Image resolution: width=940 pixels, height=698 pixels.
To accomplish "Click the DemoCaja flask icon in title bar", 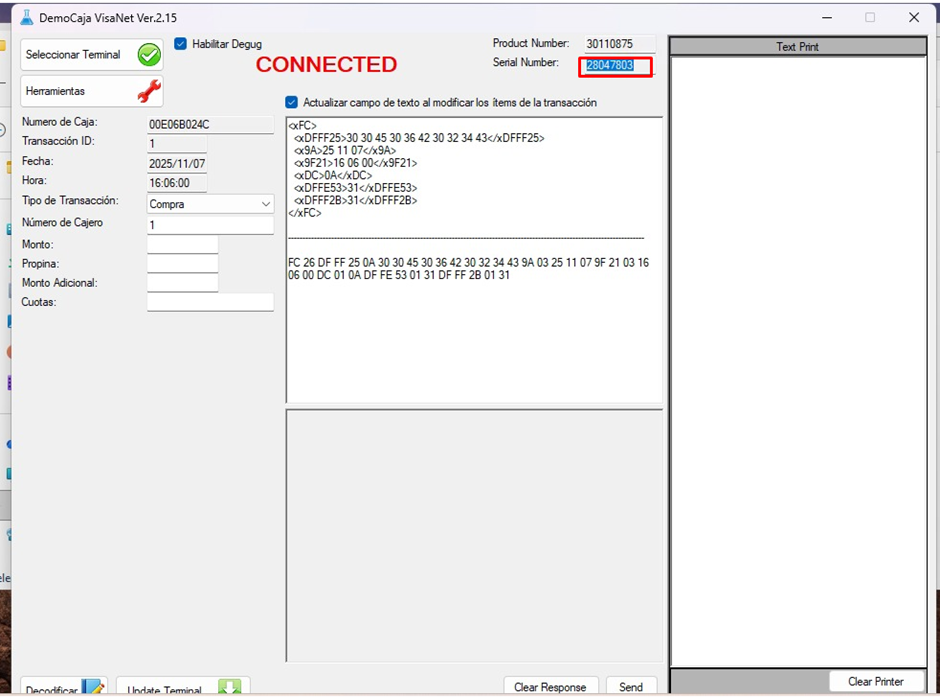I will pyautogui.click(x=27, y=18).
